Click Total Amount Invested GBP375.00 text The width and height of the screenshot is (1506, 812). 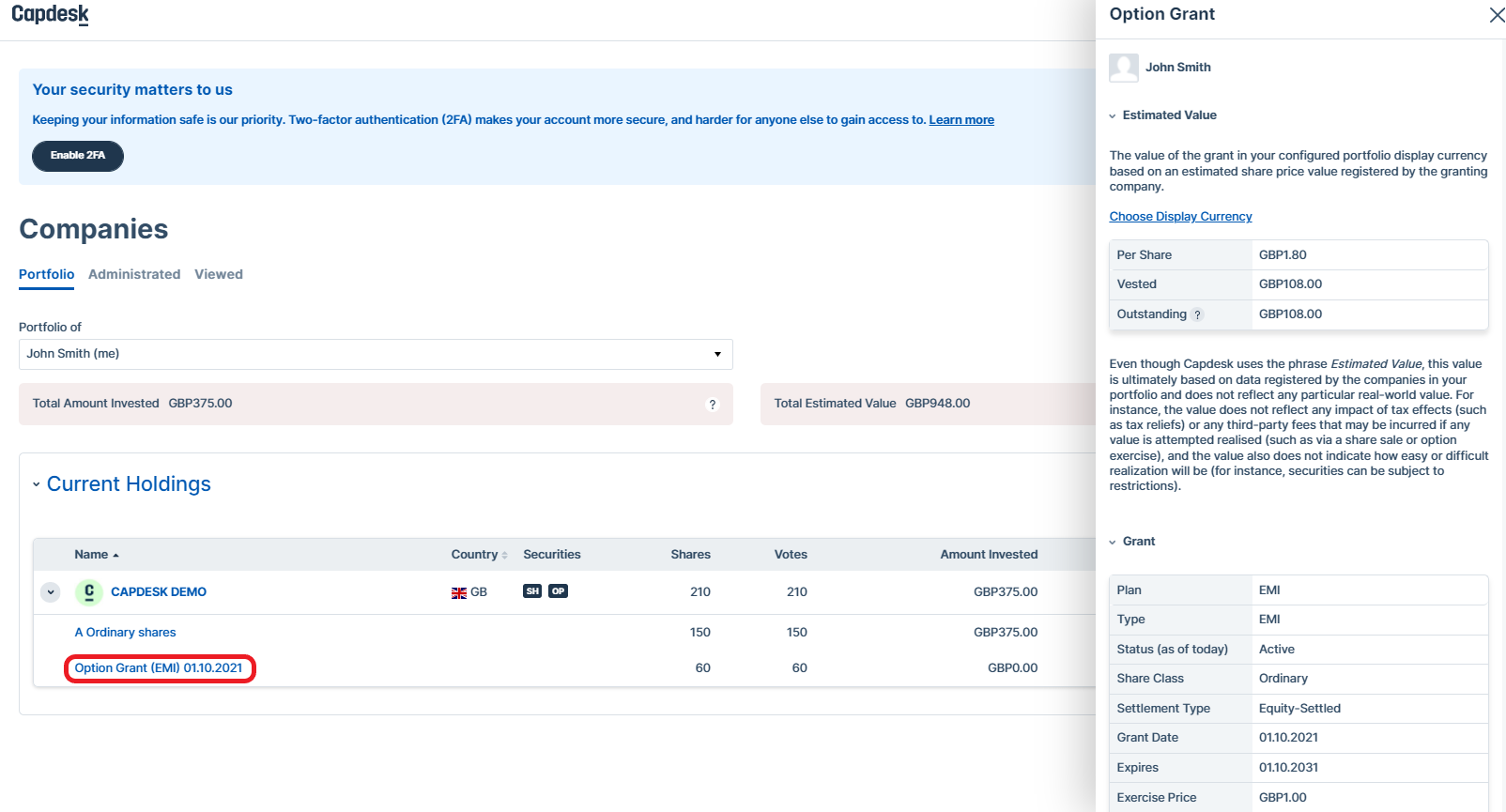(132, 404)
